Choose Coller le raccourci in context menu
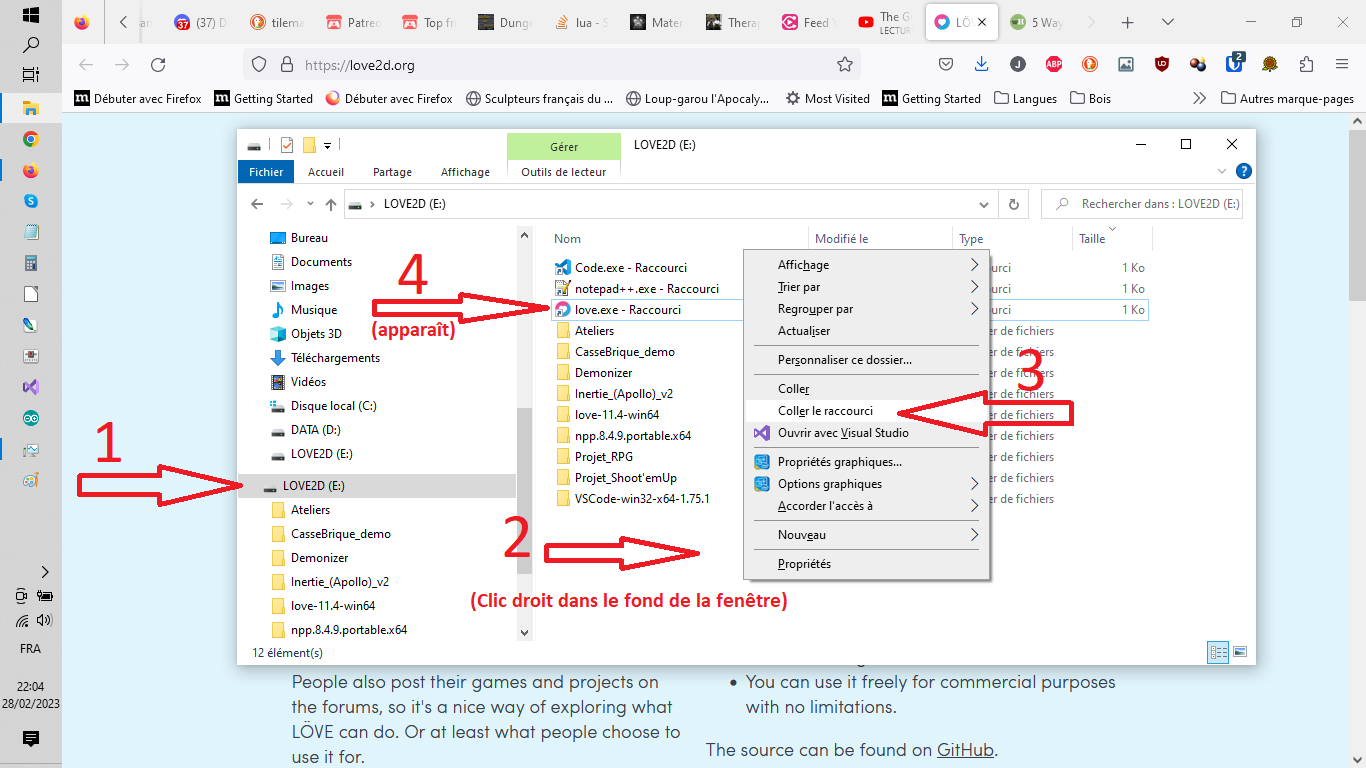The image size is (1366, 768). pyautogui.click(x=866, y=411)
